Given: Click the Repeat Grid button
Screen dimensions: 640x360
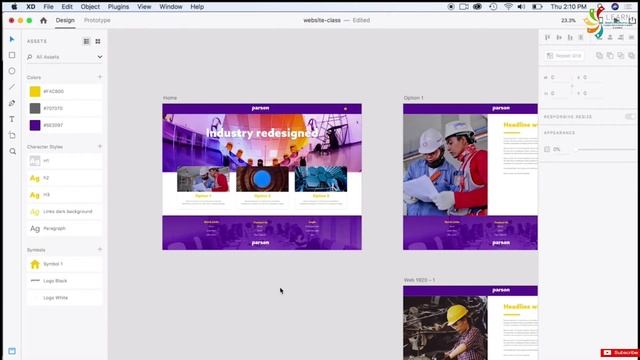Looking at the screenshot, I should tap(564, 56).
